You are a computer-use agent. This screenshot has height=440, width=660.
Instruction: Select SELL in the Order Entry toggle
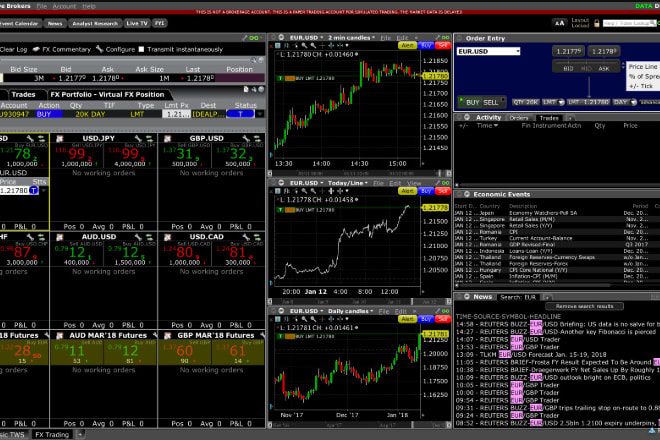[x=490, y=102]
